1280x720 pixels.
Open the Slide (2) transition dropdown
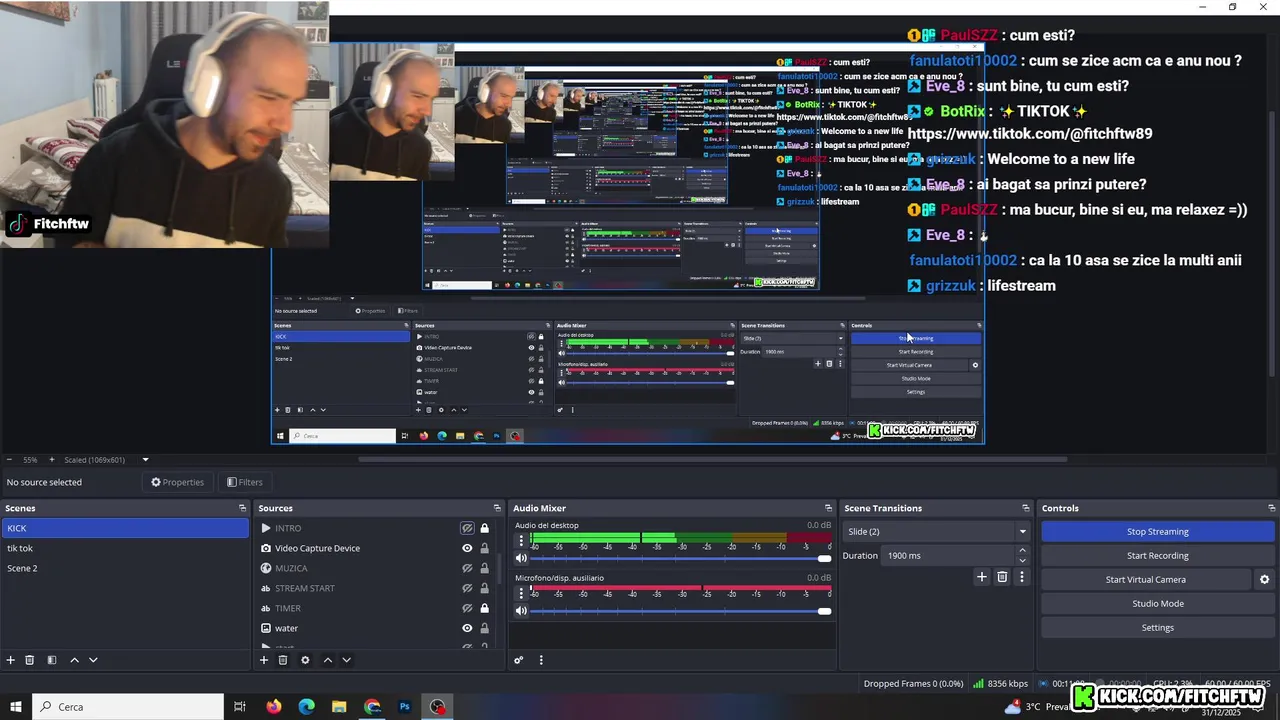click(936, 532)
